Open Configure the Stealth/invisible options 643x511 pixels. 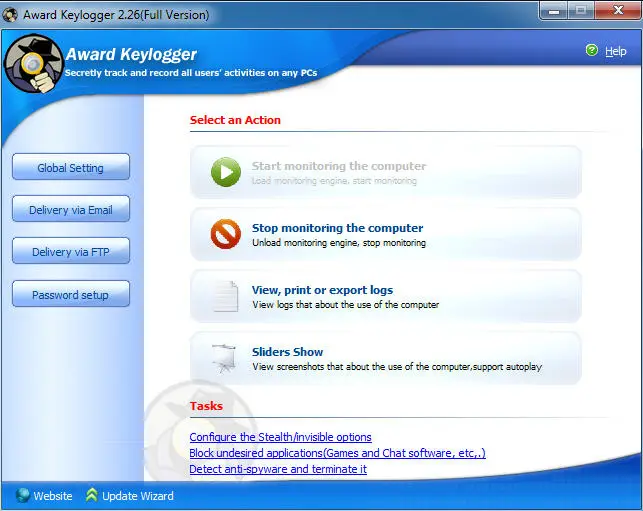point(280,437)
